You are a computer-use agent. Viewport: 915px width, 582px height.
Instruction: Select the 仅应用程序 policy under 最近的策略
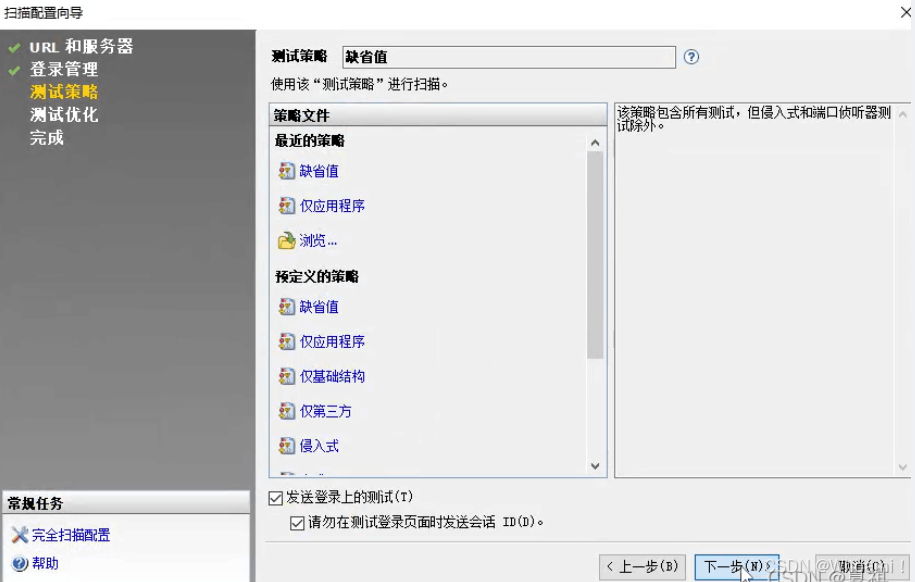(x=332, y=205)
